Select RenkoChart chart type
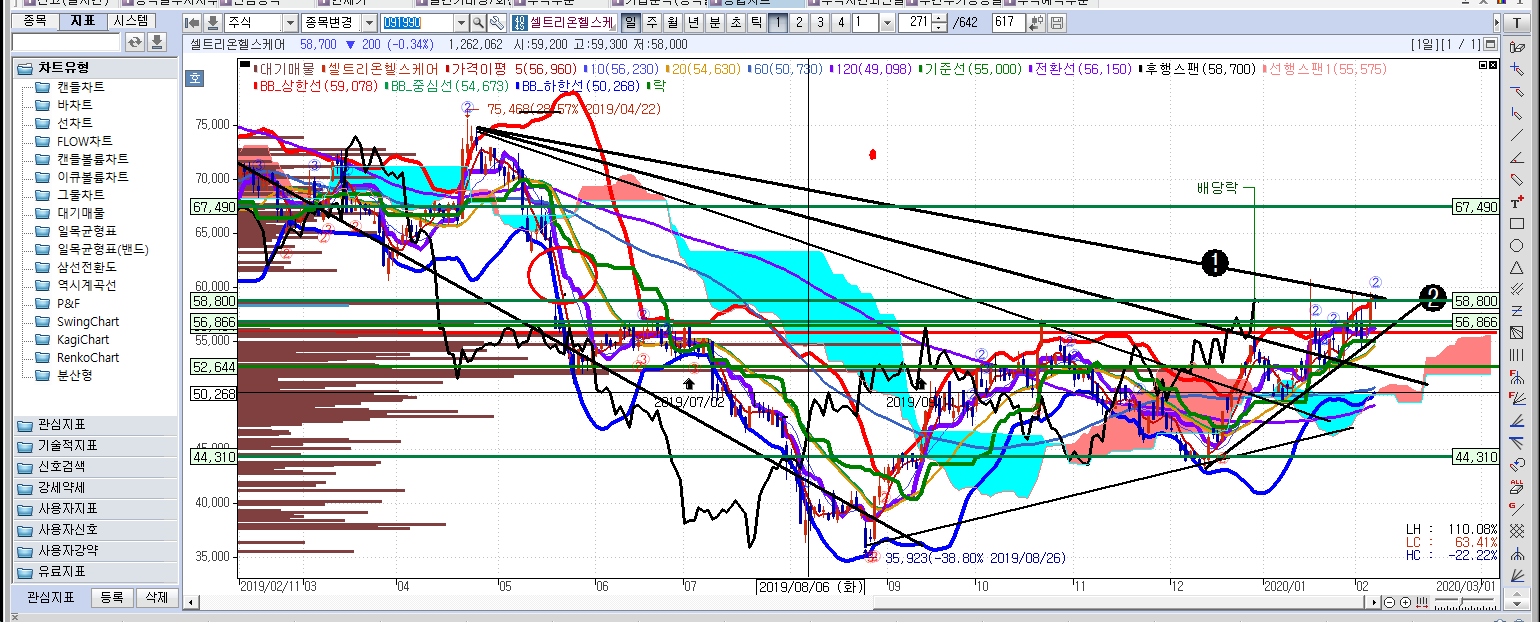The image size is (1540, 622). (87, 357)
